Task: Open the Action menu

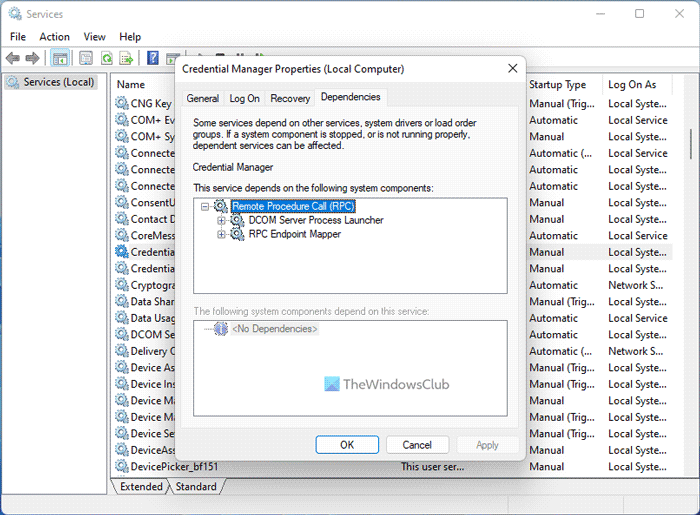Action: pyautogui.click(x=54, y=37)
